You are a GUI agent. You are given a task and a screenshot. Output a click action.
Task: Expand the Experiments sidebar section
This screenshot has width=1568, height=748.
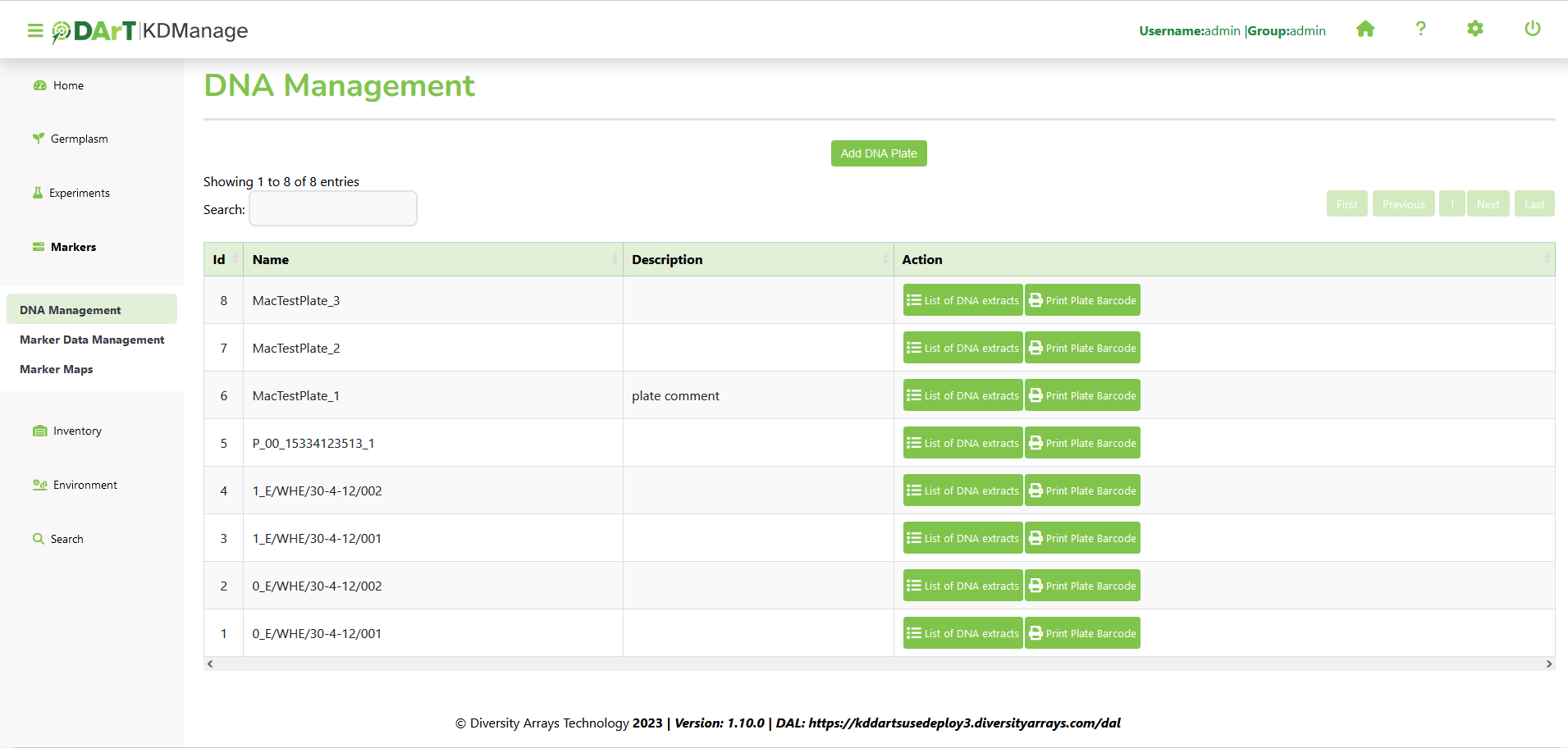pyautogui.click(x=79, y=193)
